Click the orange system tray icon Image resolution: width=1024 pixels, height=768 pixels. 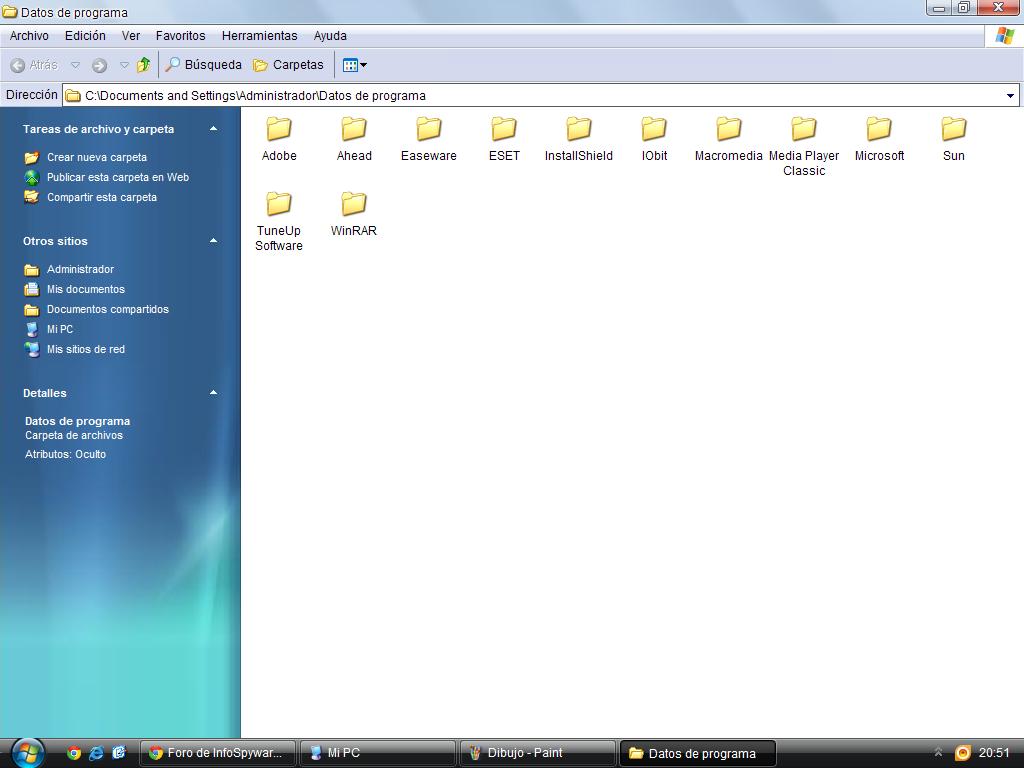click(963, 753)
